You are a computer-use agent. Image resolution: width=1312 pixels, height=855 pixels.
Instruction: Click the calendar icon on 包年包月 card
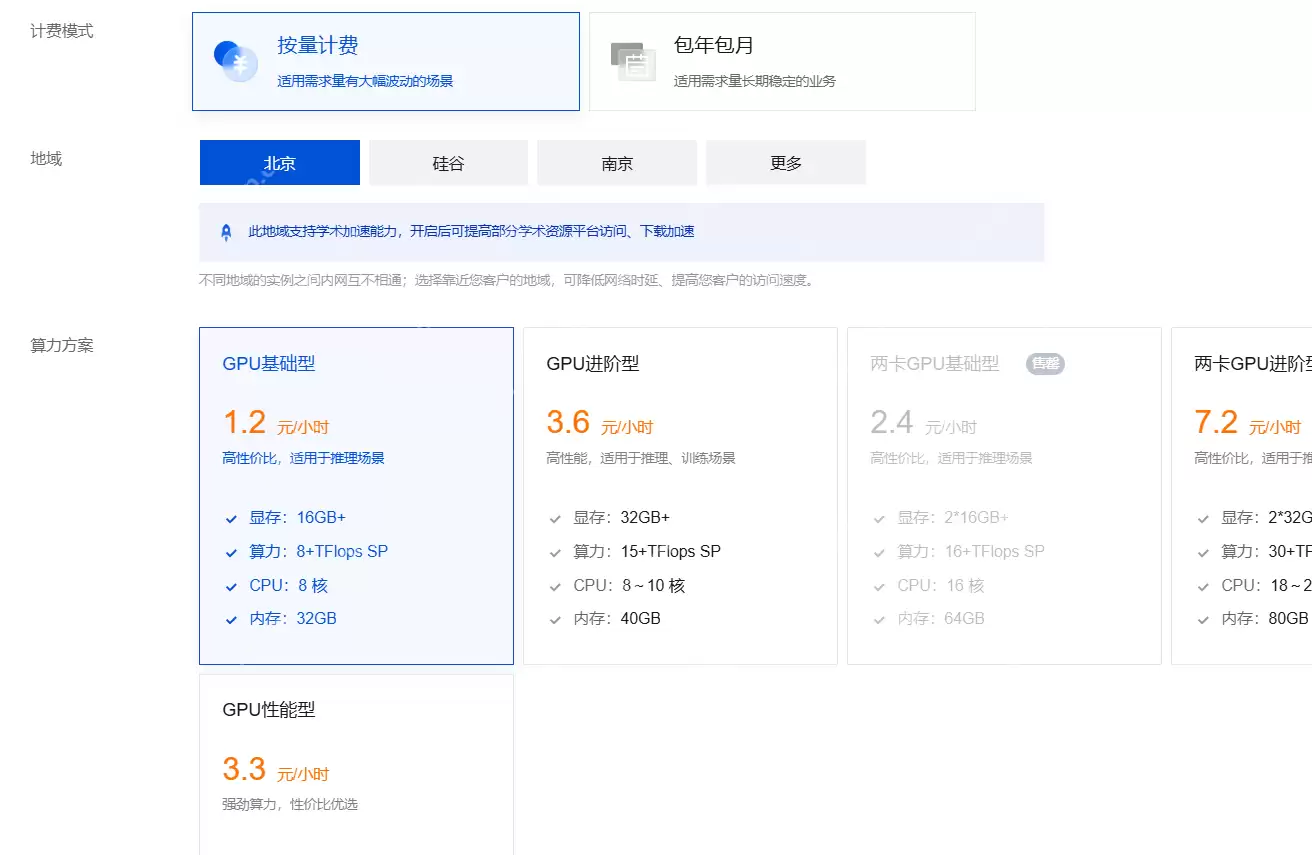[x=632, y=60]
